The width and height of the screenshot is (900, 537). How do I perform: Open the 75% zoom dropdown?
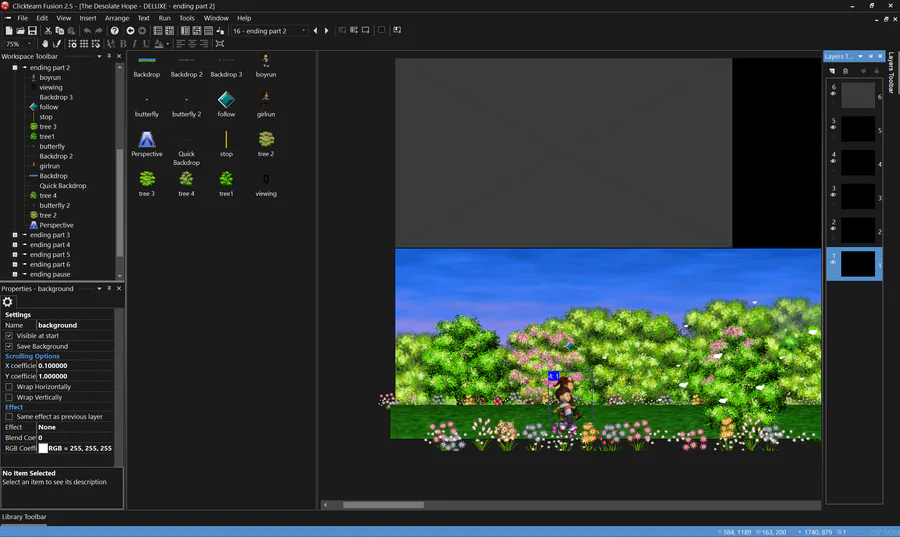point(29,44)
